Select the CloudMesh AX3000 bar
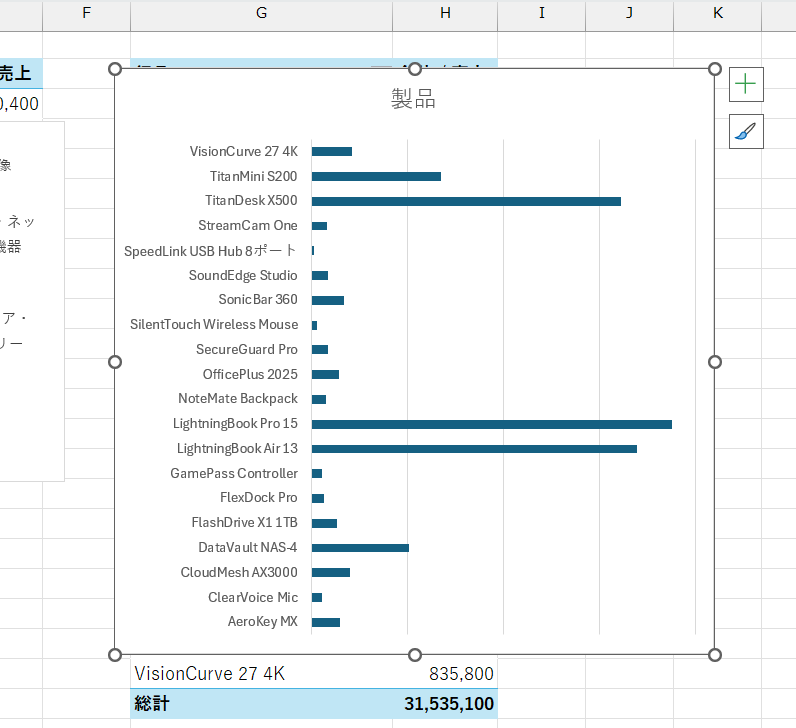This screenshot has height=728, width=796. (x=330, y=573)
